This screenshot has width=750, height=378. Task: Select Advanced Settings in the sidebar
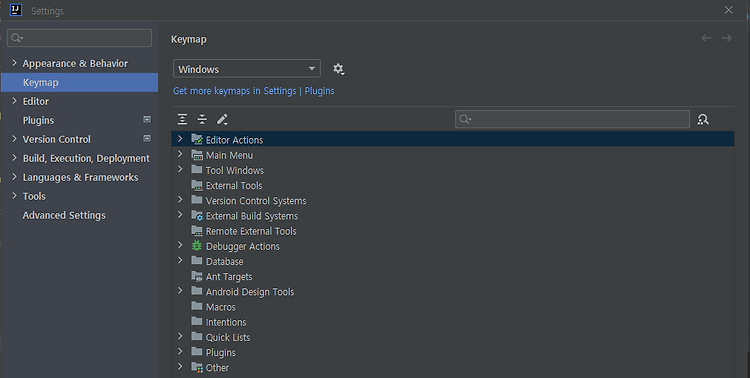coord(64,215)
